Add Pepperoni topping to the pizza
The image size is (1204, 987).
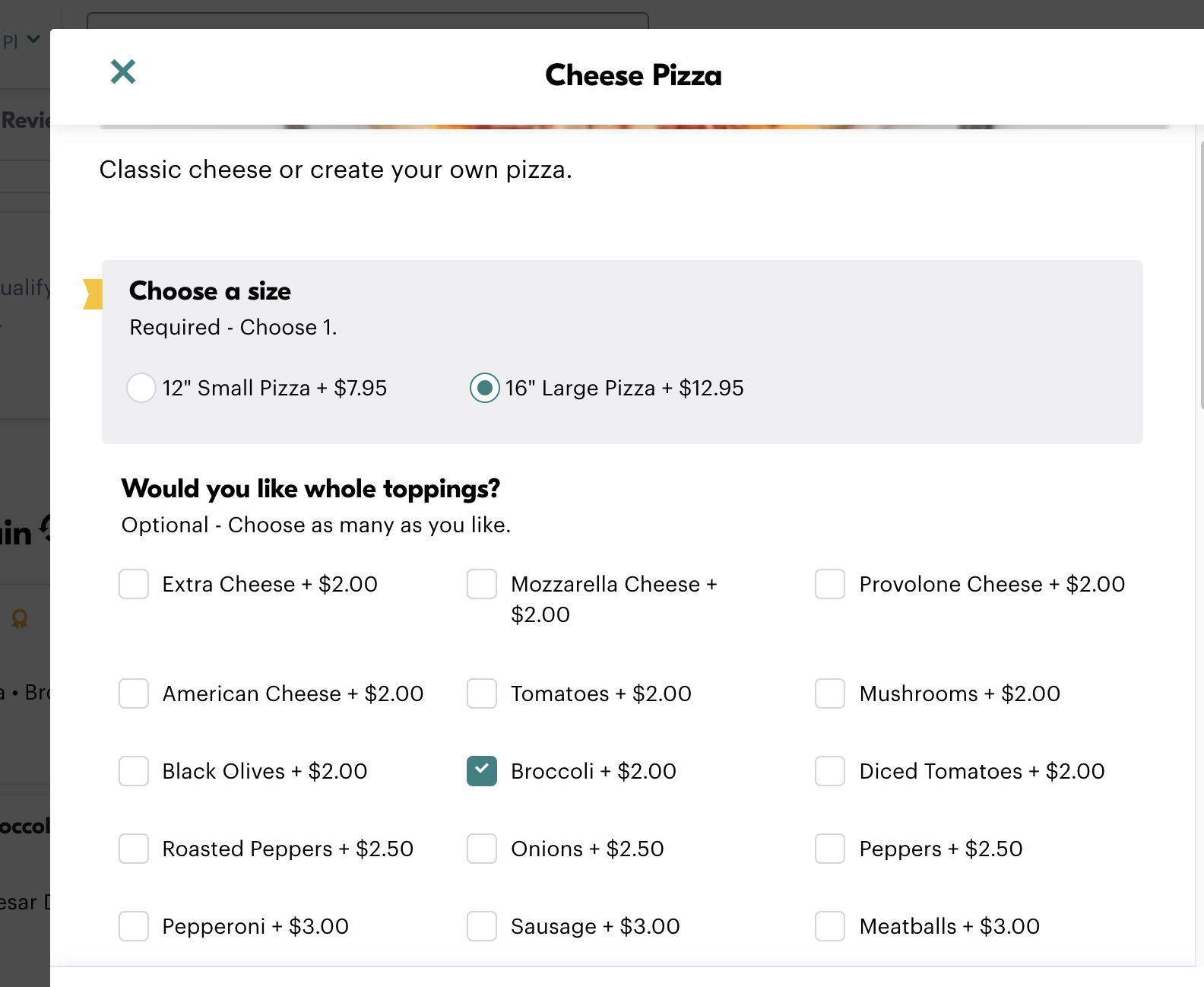click(x=134, y=926)
